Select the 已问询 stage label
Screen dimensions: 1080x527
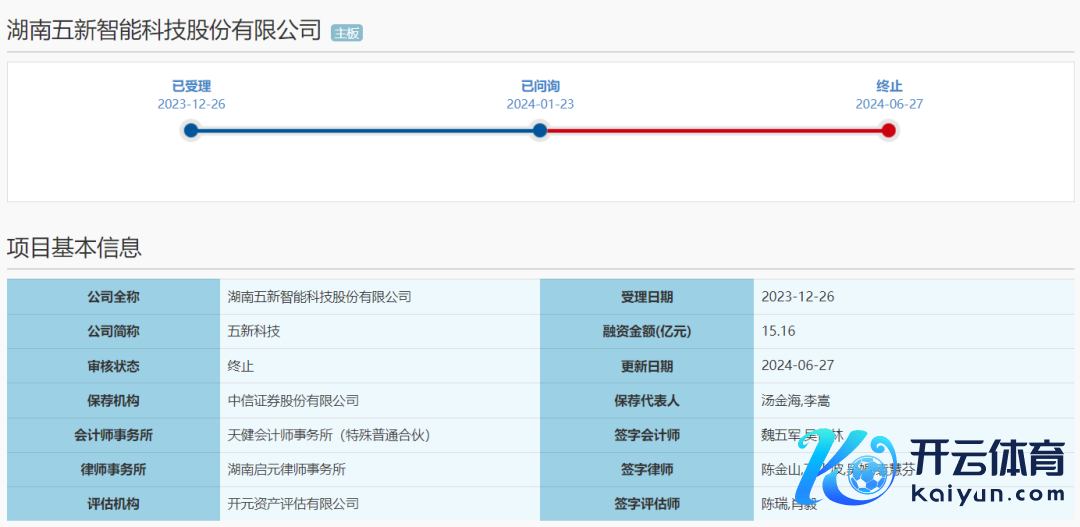tap(540, 86)
